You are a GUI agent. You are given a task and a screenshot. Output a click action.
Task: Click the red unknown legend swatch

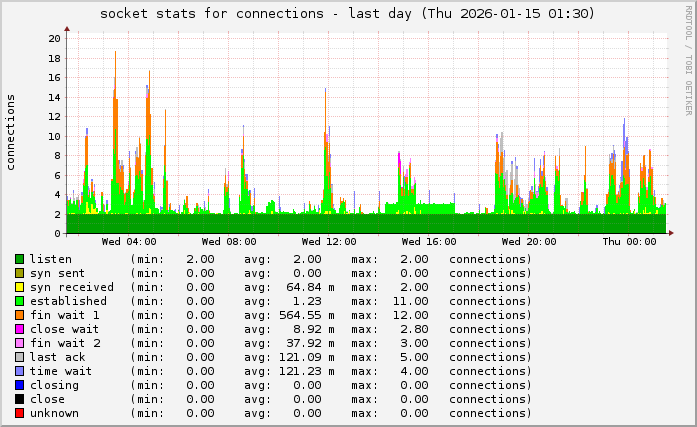[x=19, y=413]
